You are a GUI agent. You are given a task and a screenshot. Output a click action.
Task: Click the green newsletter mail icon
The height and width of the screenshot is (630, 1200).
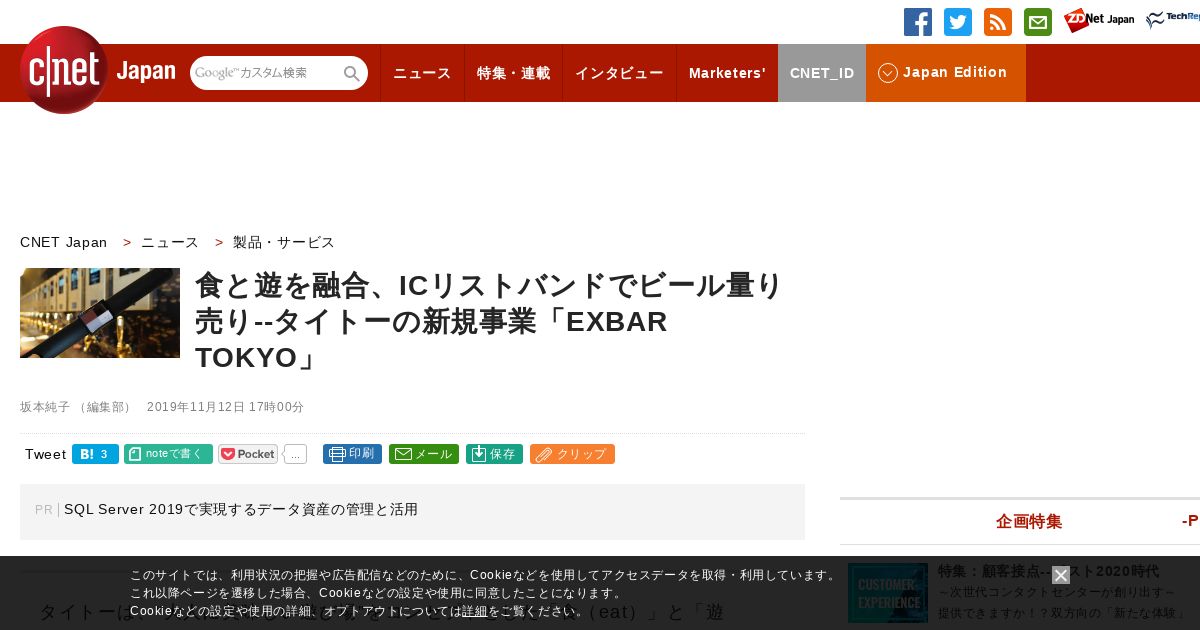pyautogui.click(x=1038, y=22)
